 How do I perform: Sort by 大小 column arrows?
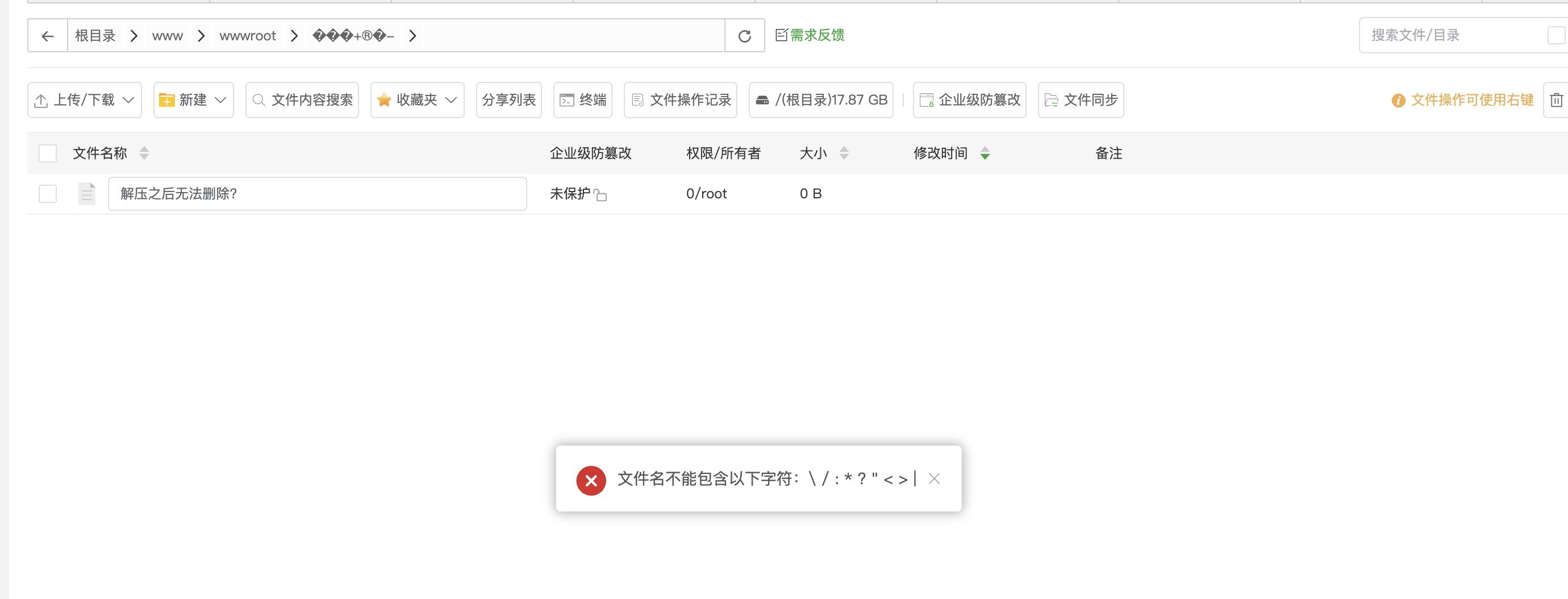point(844,153)
